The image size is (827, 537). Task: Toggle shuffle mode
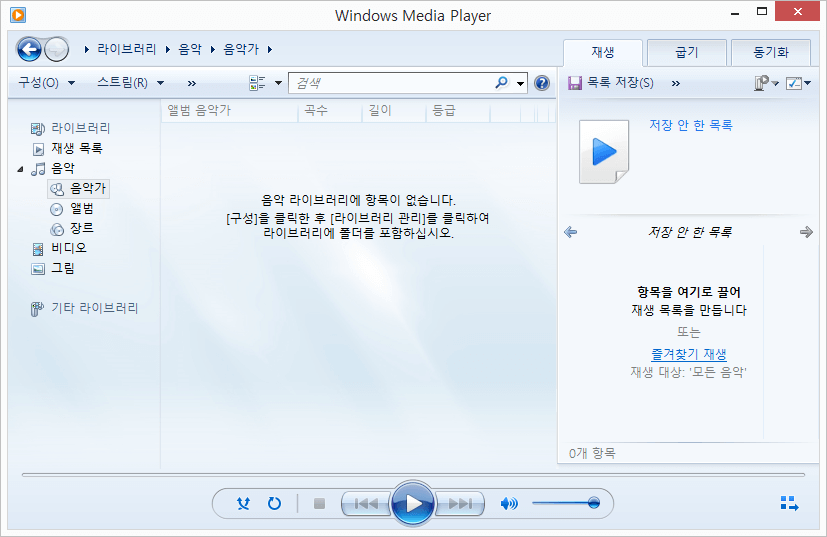(243, 503)
